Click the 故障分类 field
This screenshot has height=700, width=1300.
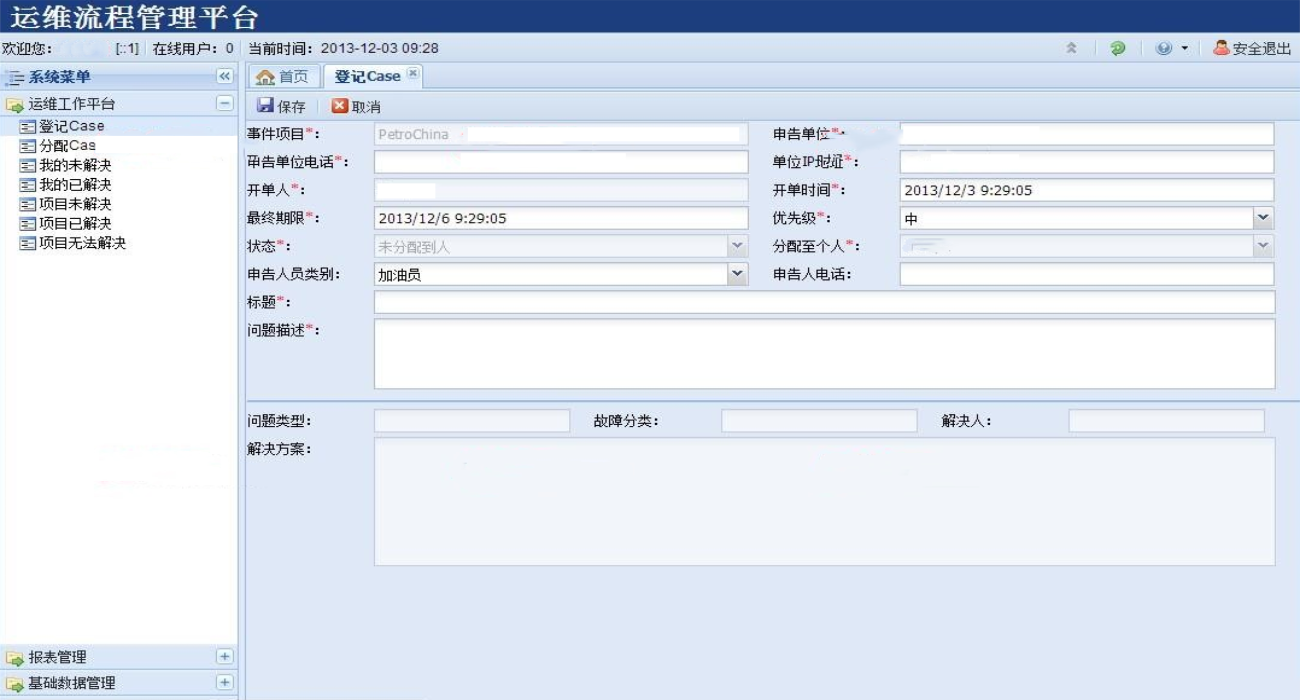pyautogui.click(x=819, y=421)
